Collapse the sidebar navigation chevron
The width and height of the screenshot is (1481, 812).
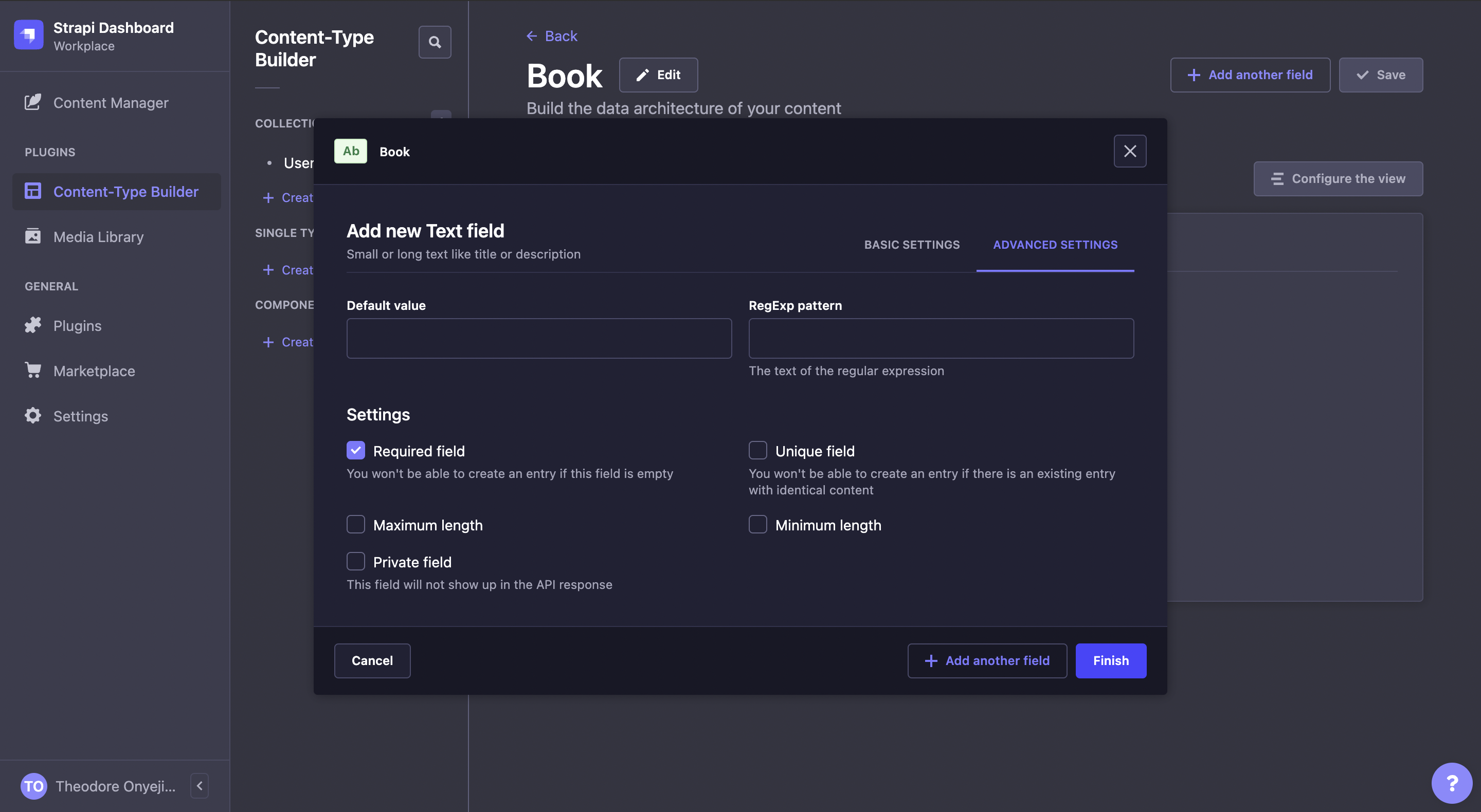point(200,786)
